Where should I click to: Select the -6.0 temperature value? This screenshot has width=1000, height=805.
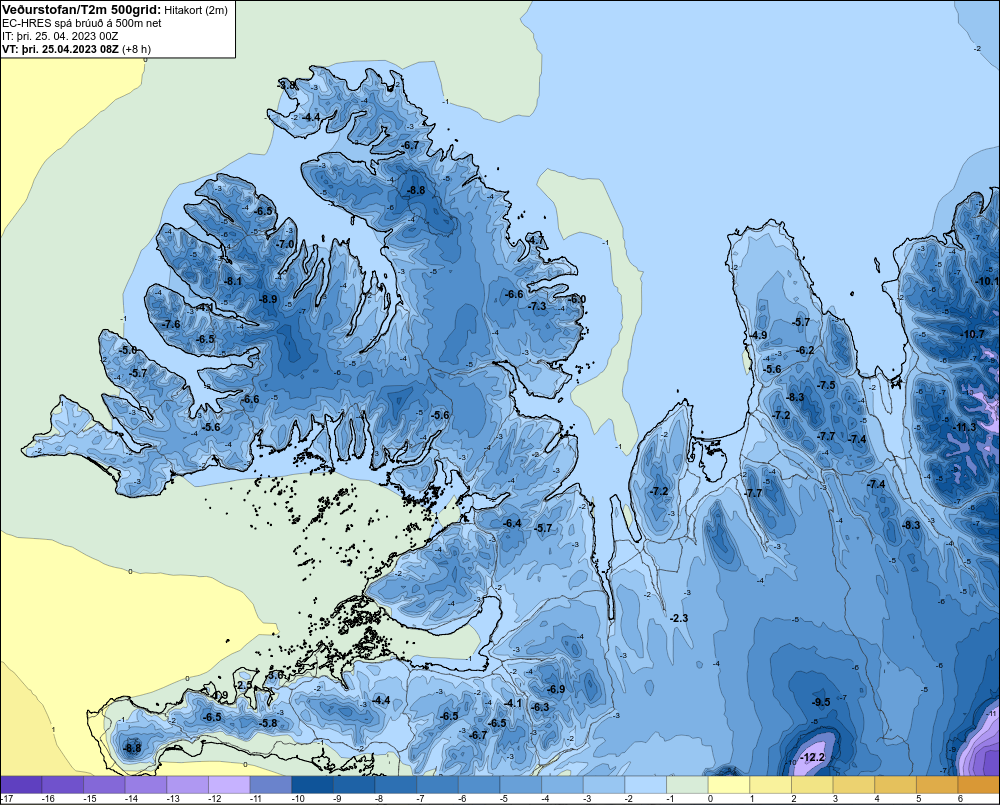(577, 299)
